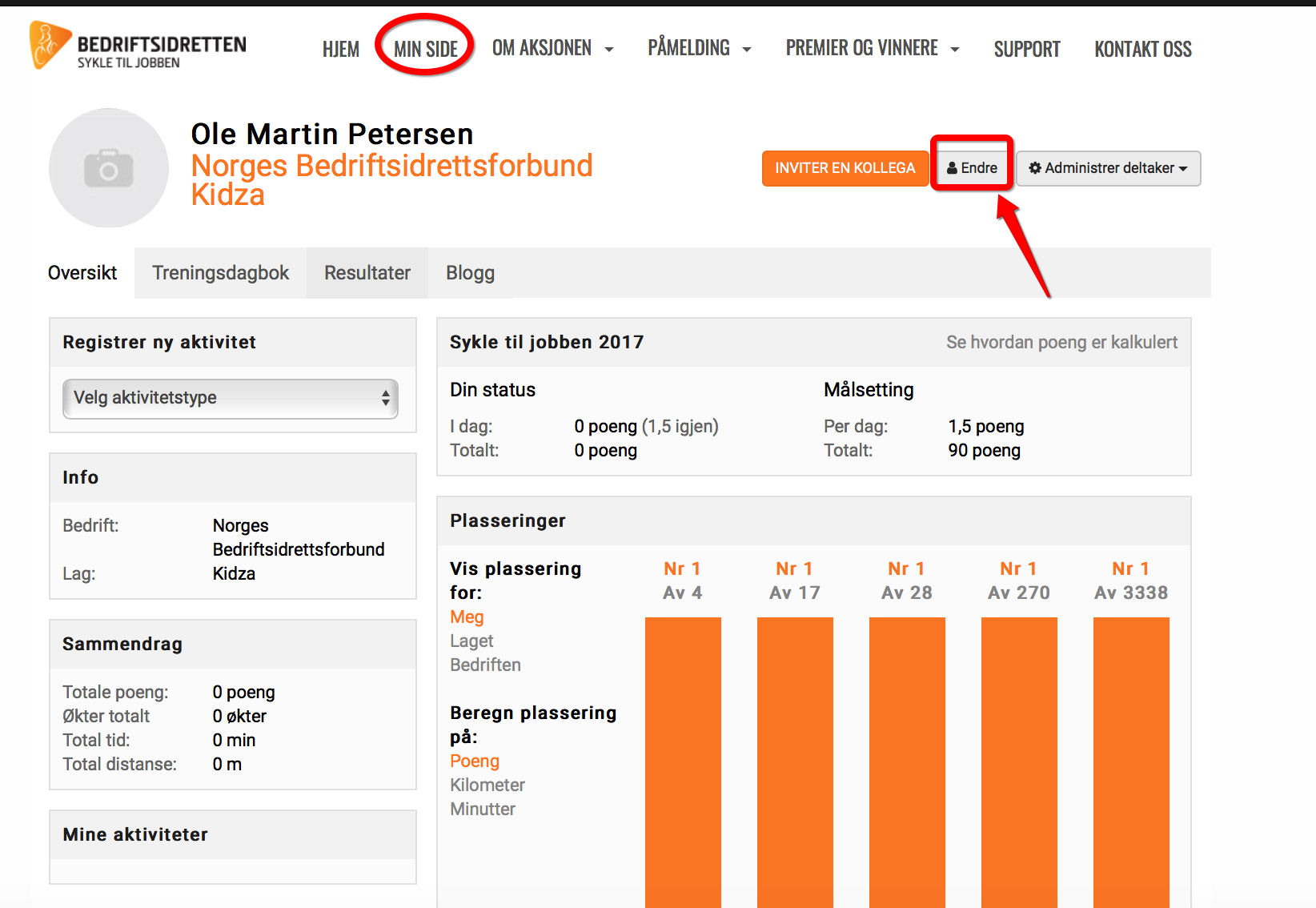Click the Mine aktiviteter heading

click(135, 834)
